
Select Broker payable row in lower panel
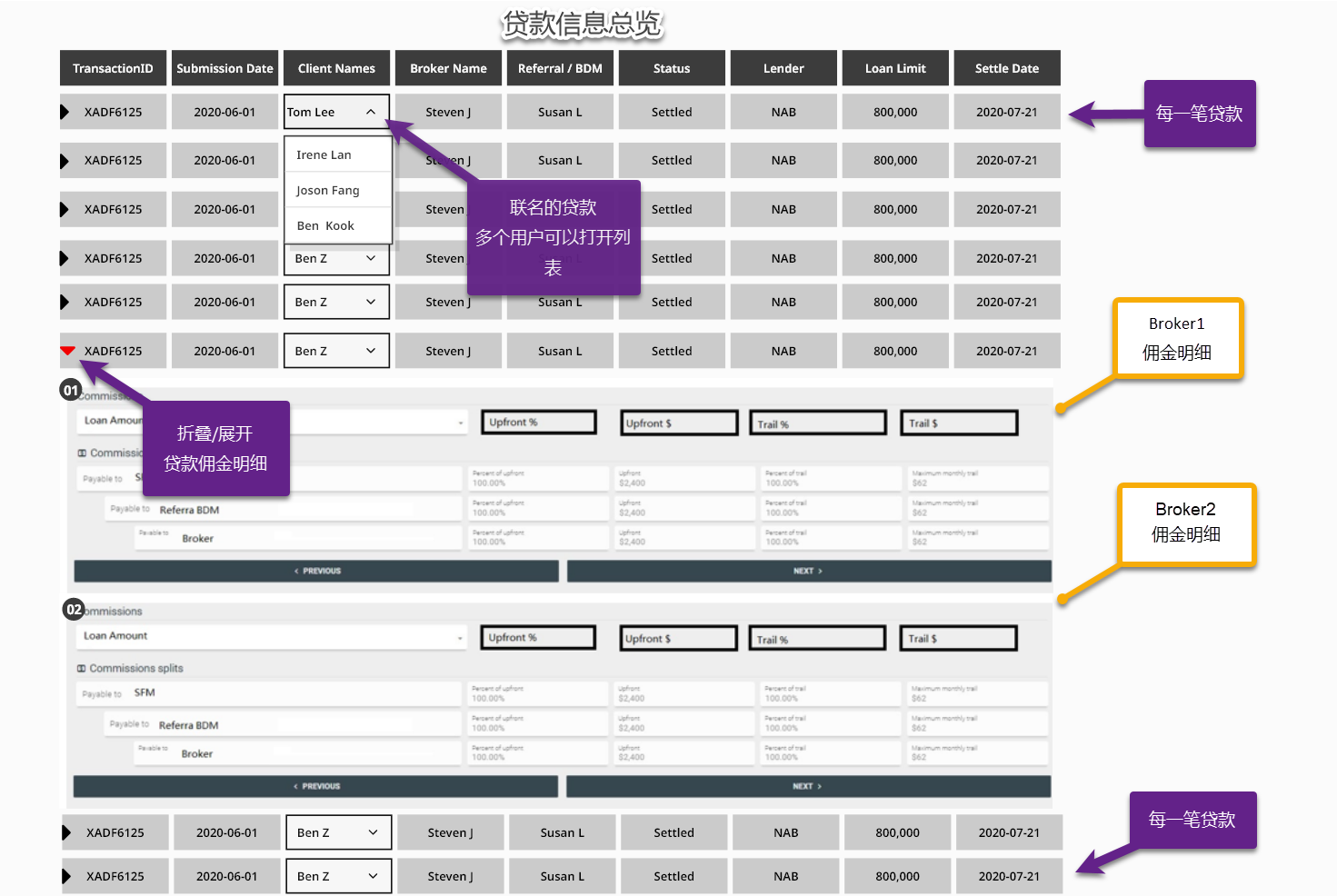[x=298, y=753]
